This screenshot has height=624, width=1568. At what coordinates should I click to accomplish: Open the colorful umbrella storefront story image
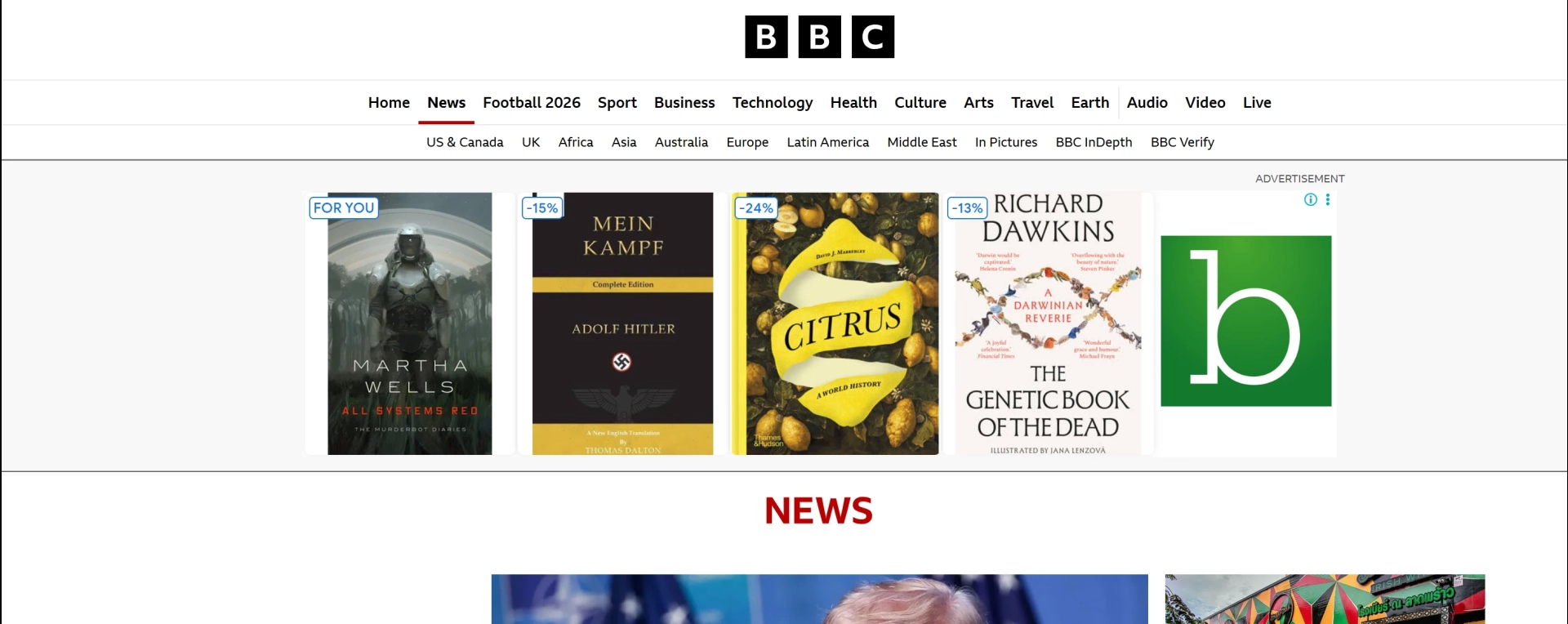(x=1325, y=599)
